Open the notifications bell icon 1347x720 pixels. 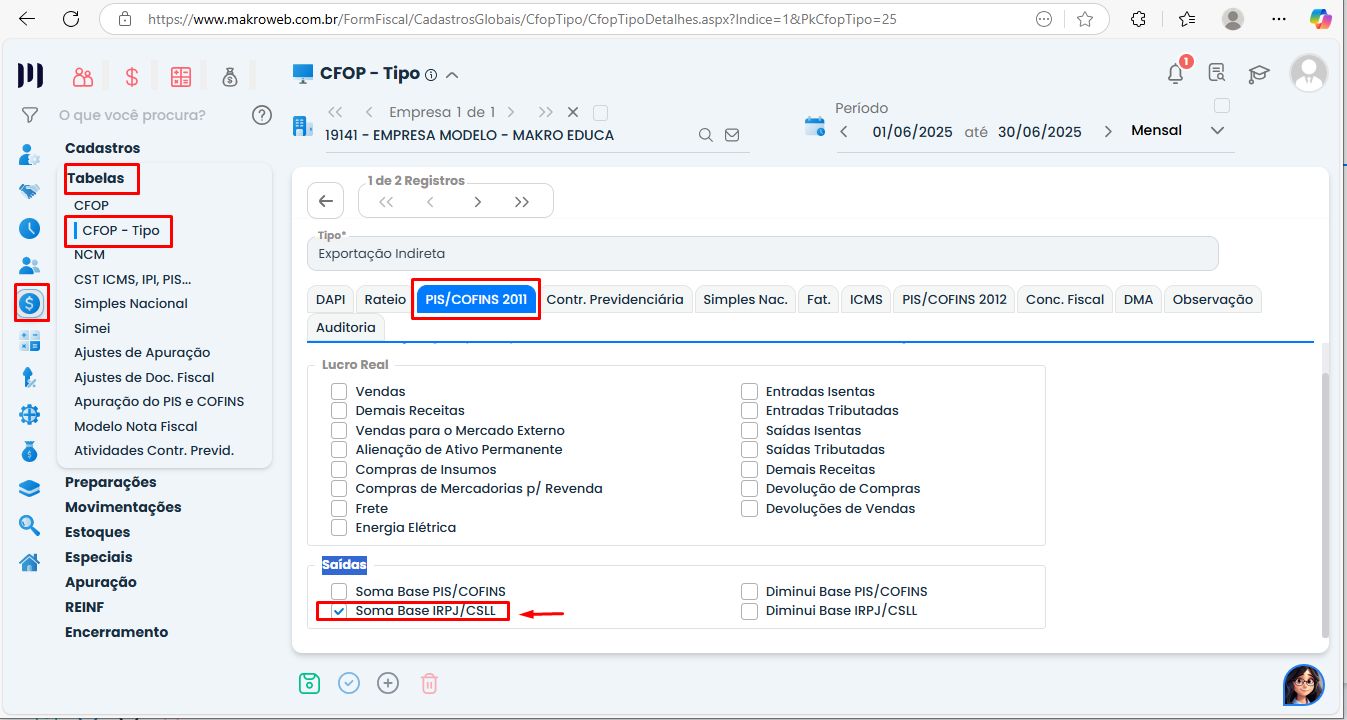(x=1176, y=73)
